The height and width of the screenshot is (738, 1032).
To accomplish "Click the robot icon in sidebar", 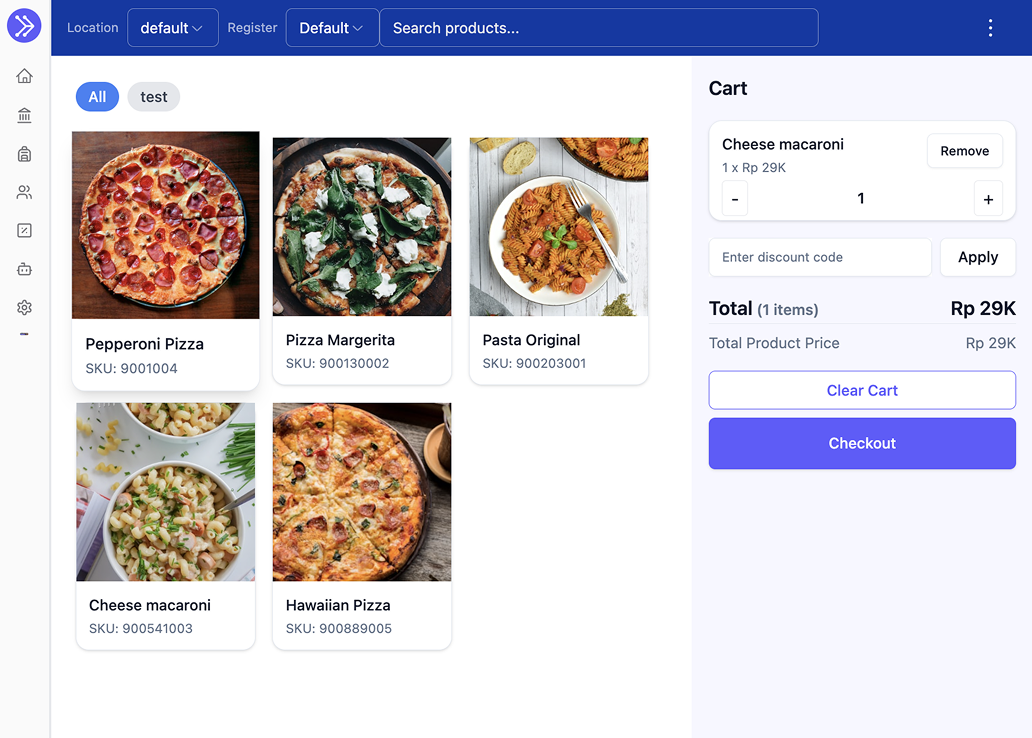I will 24,269.
